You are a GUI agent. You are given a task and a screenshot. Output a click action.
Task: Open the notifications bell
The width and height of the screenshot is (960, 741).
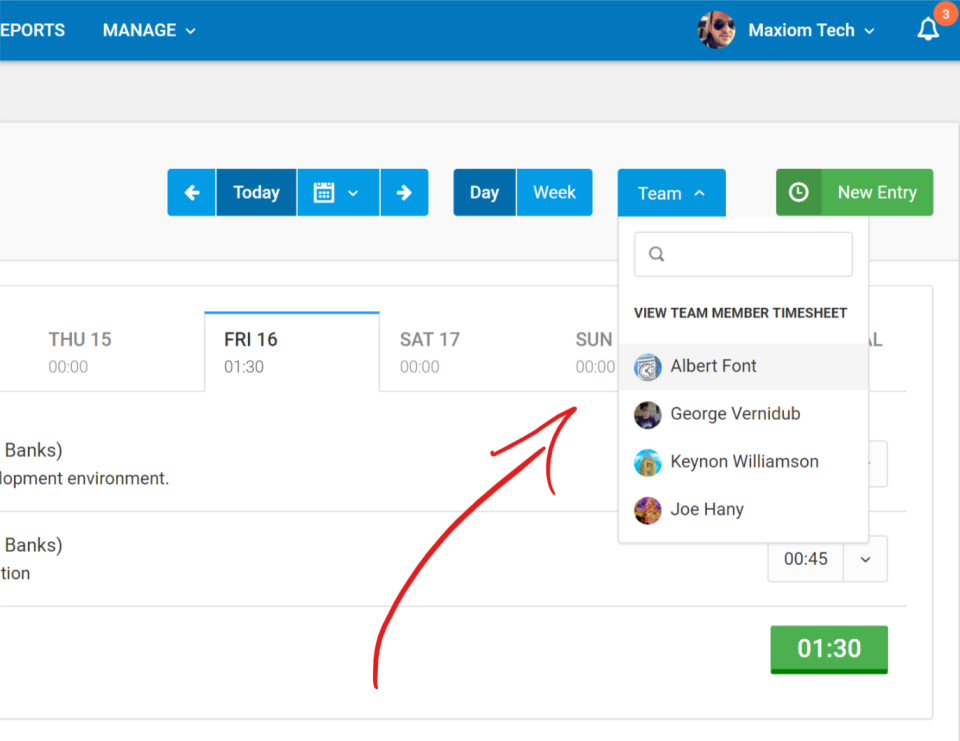(928, 29)
